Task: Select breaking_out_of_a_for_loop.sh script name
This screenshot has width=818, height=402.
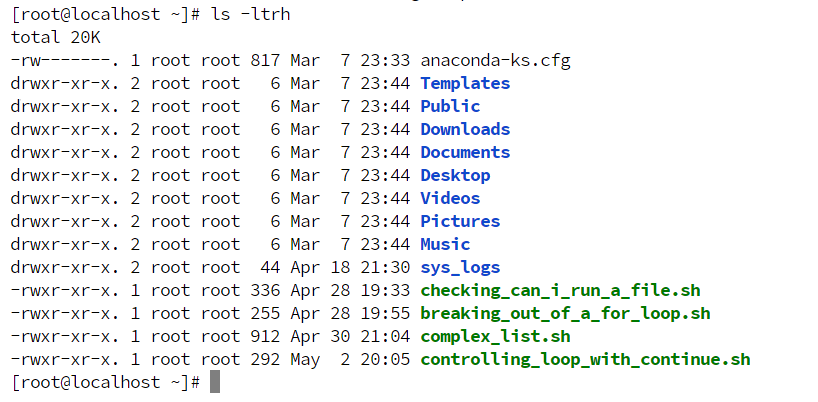Action: tap(566, 314)
